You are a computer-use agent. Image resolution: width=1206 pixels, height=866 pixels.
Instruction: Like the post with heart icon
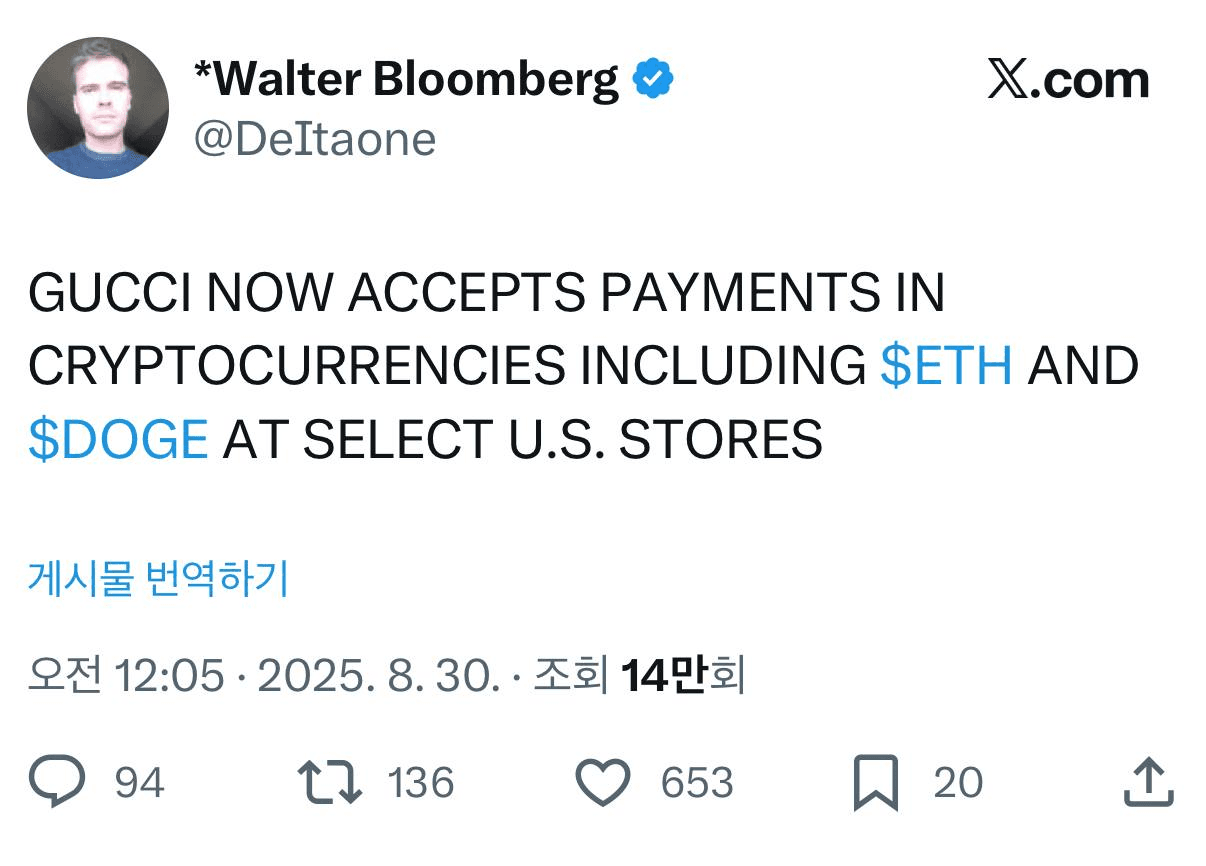605,782
